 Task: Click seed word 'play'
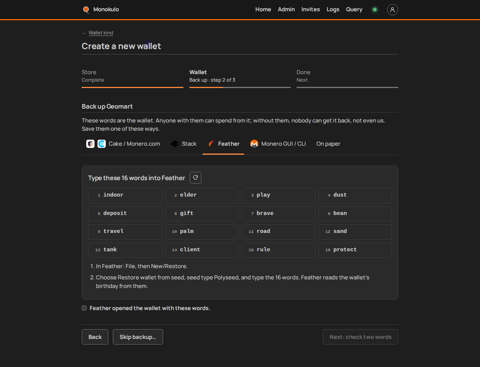(x=263, y=195)
